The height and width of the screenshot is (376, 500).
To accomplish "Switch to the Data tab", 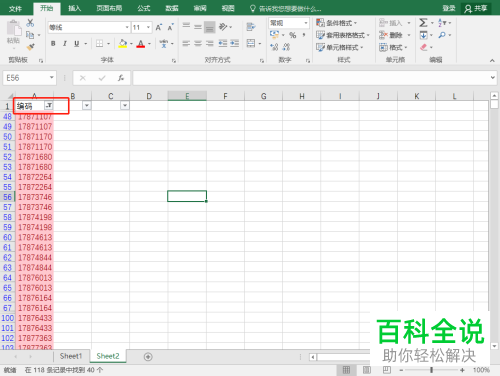I will tap(172, 8).
